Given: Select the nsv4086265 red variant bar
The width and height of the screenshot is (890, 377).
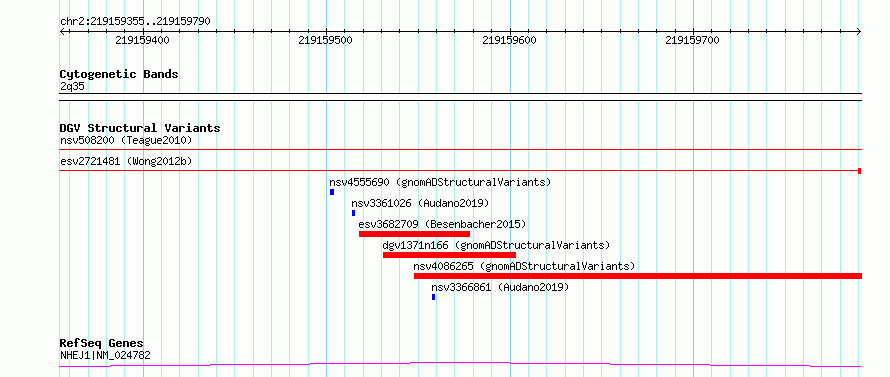Looking at the screenshot, I should pos(638,276).
